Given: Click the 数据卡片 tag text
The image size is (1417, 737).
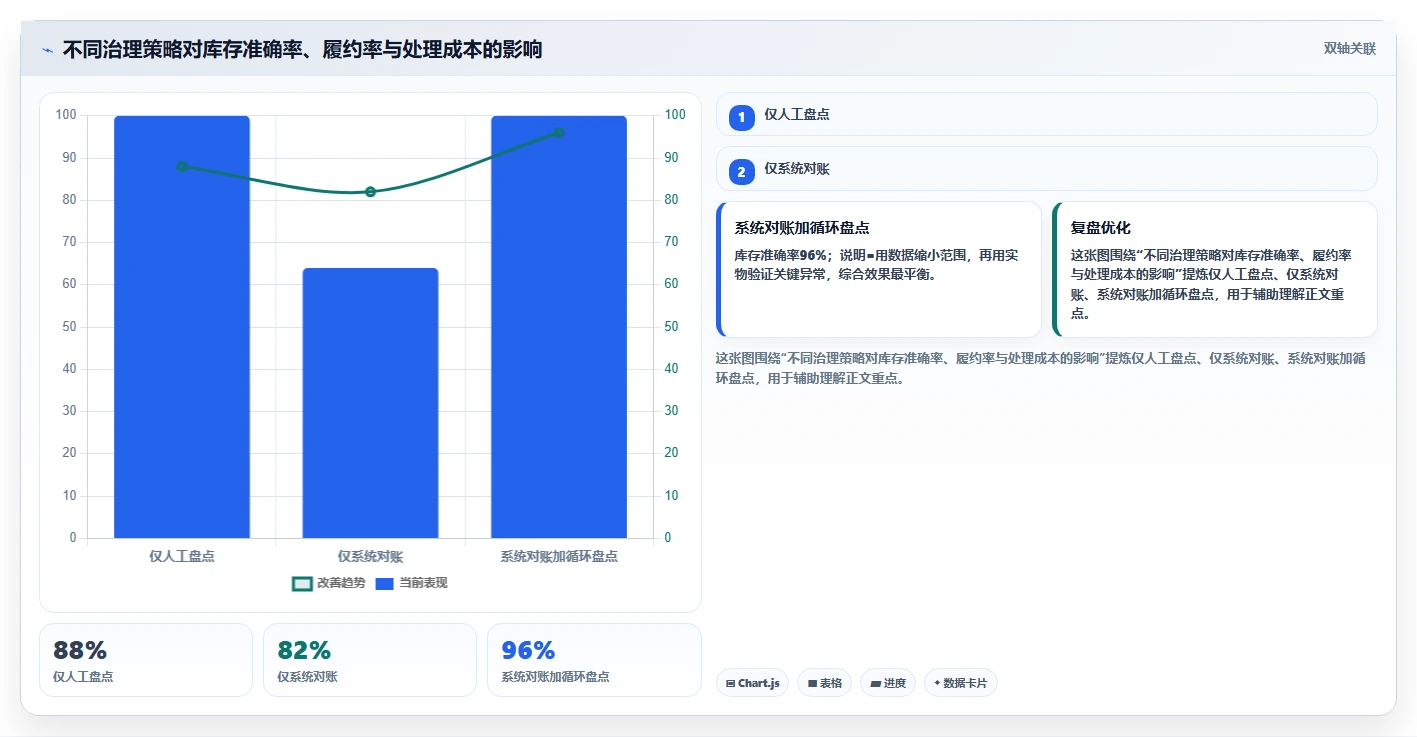Looking at the screenshot, I should point(965,684).
